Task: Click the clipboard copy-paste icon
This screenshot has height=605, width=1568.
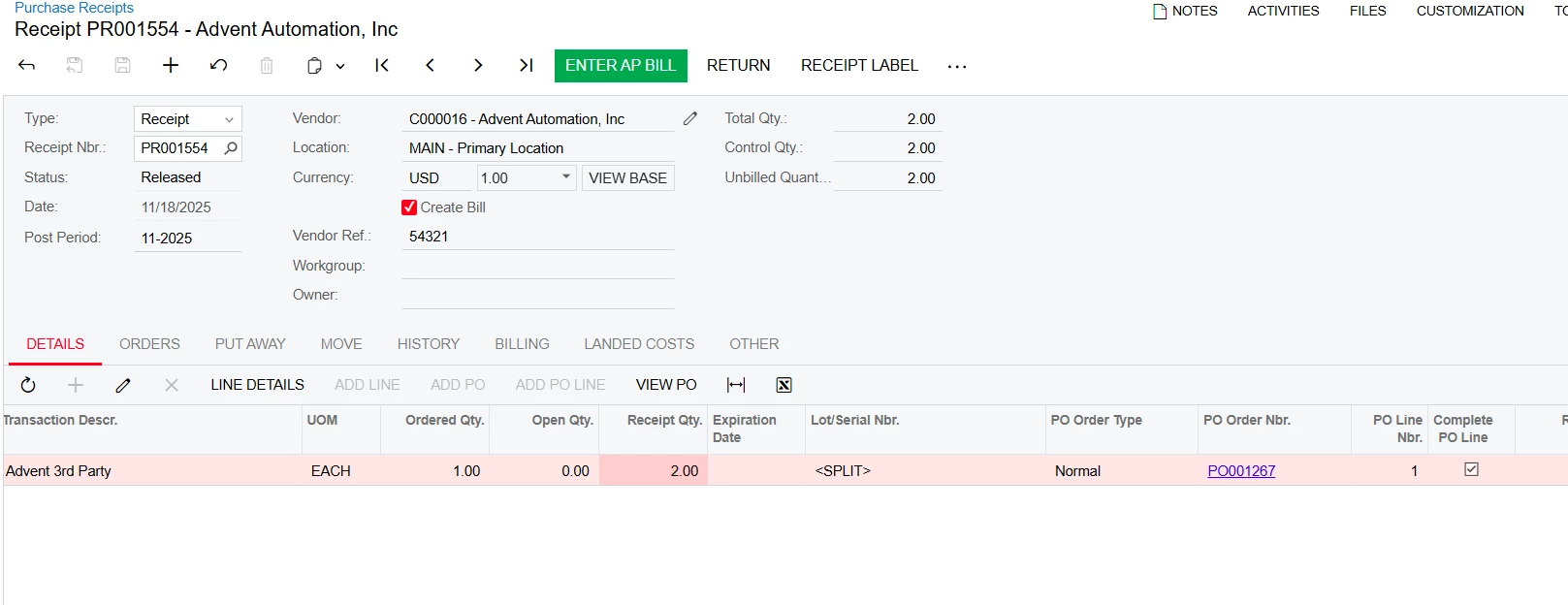Action: point(314,66)
